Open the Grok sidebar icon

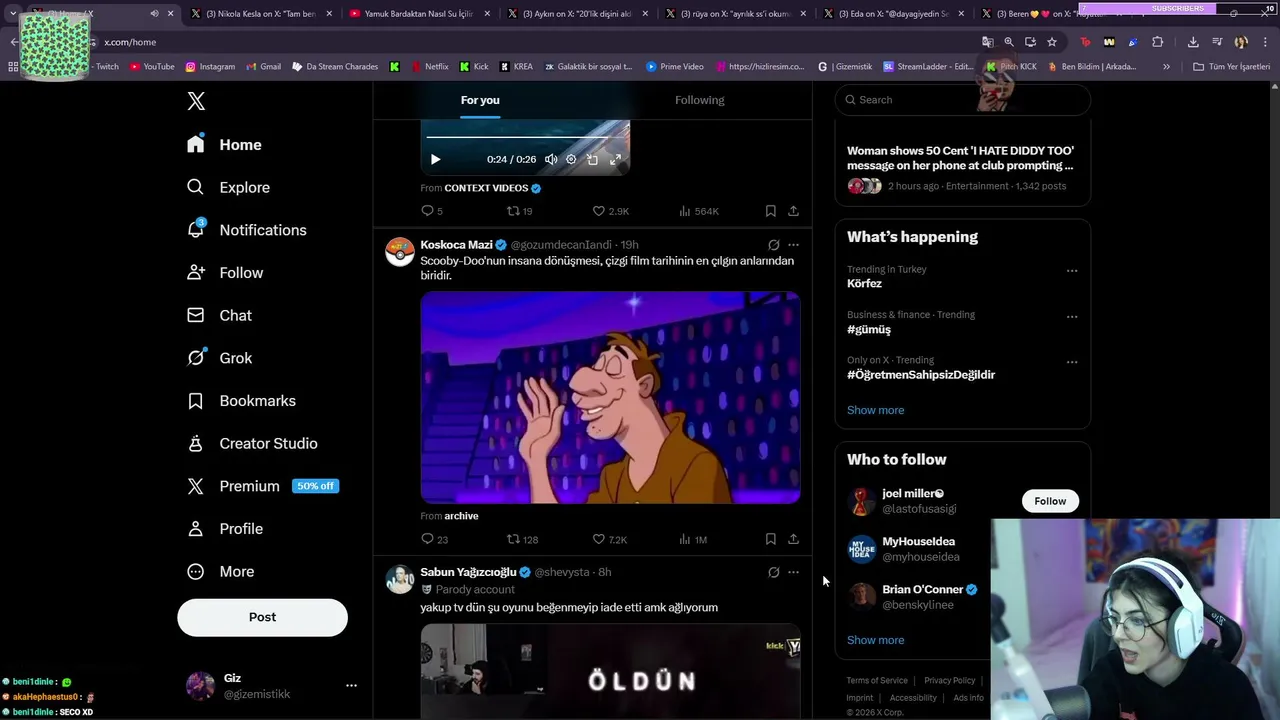[x=196, y=358]
